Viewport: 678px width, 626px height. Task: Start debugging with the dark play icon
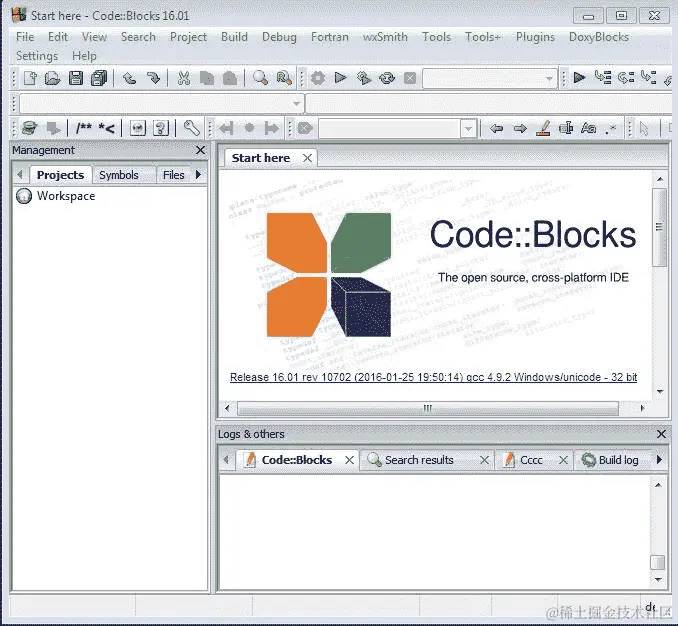(x=579, y=78)
